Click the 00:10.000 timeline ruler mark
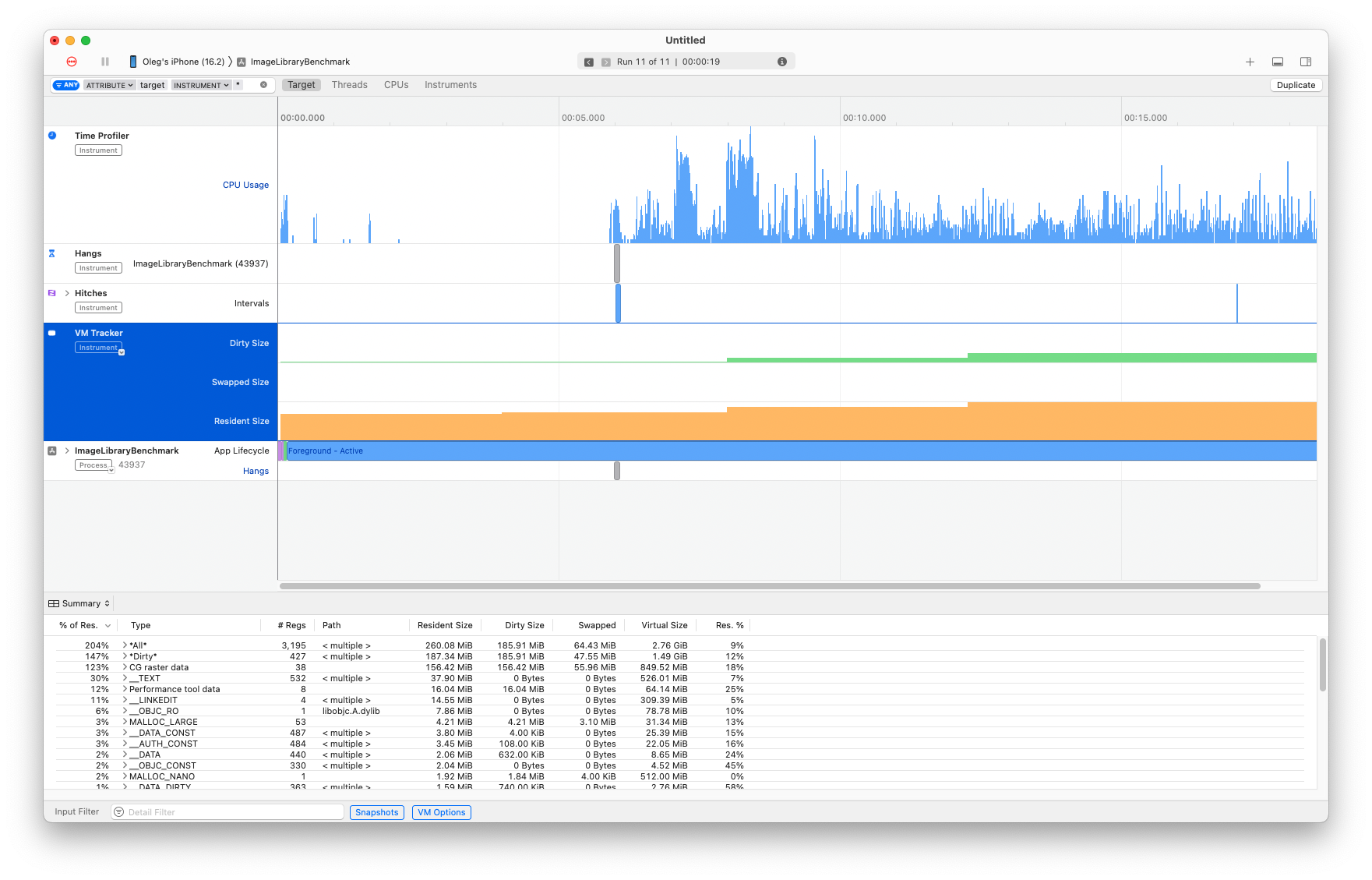The height and width of the screenshot is (880, 1372). pos(864,118)
